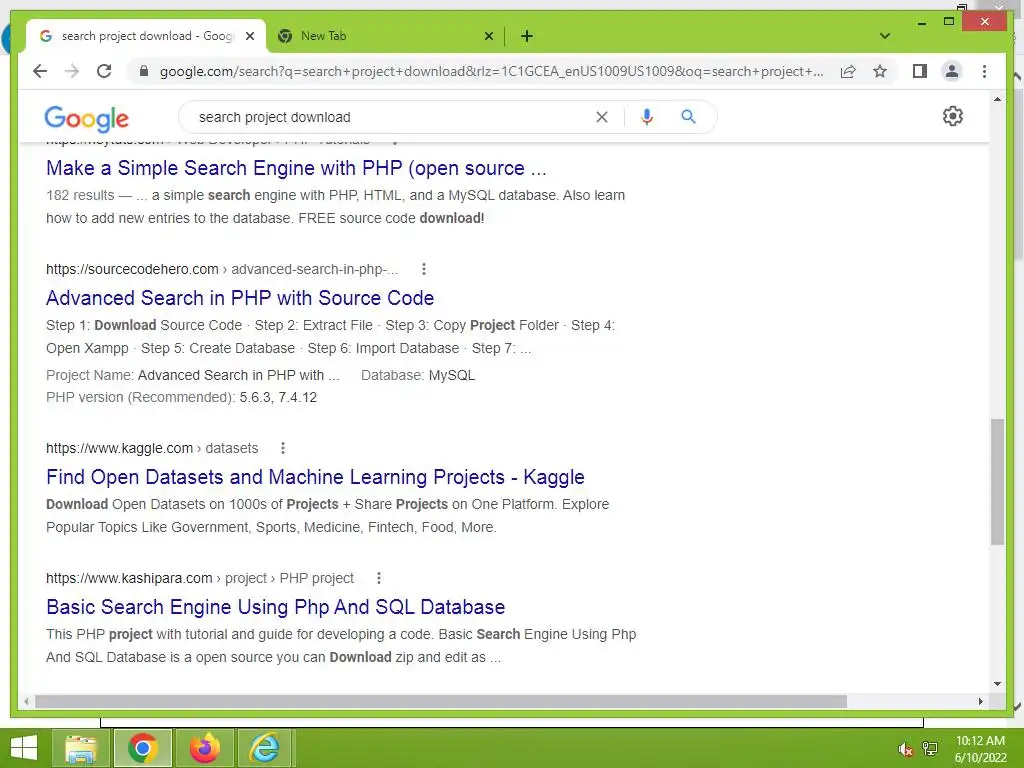Open Make a Simple Search Engine with PHP

click(x=296, y=168)
